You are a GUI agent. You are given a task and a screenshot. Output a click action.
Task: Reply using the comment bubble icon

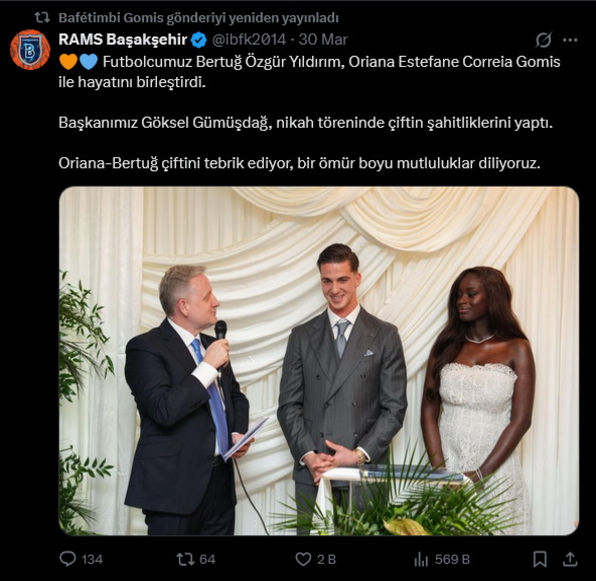[68, 559]
